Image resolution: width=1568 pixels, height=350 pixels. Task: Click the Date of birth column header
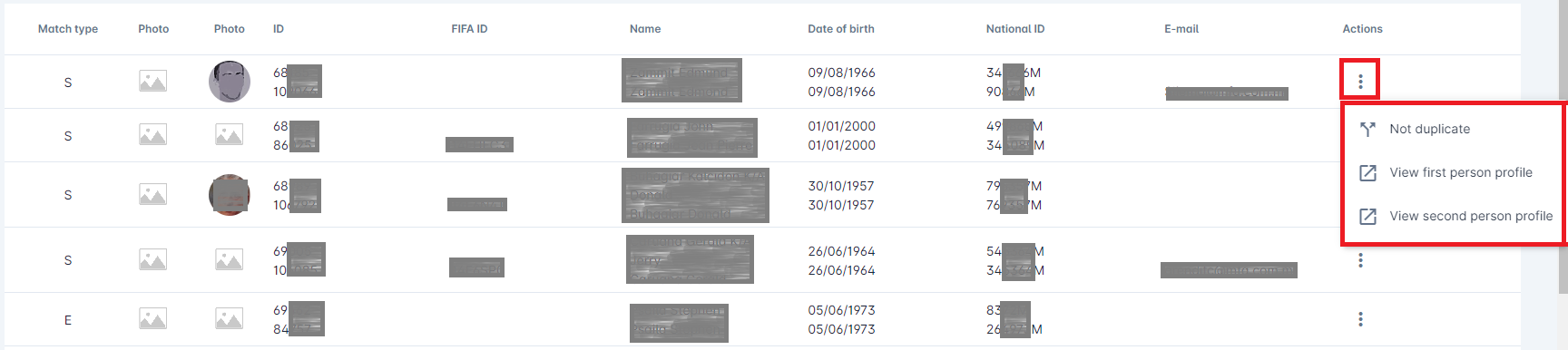click(841, 29)
